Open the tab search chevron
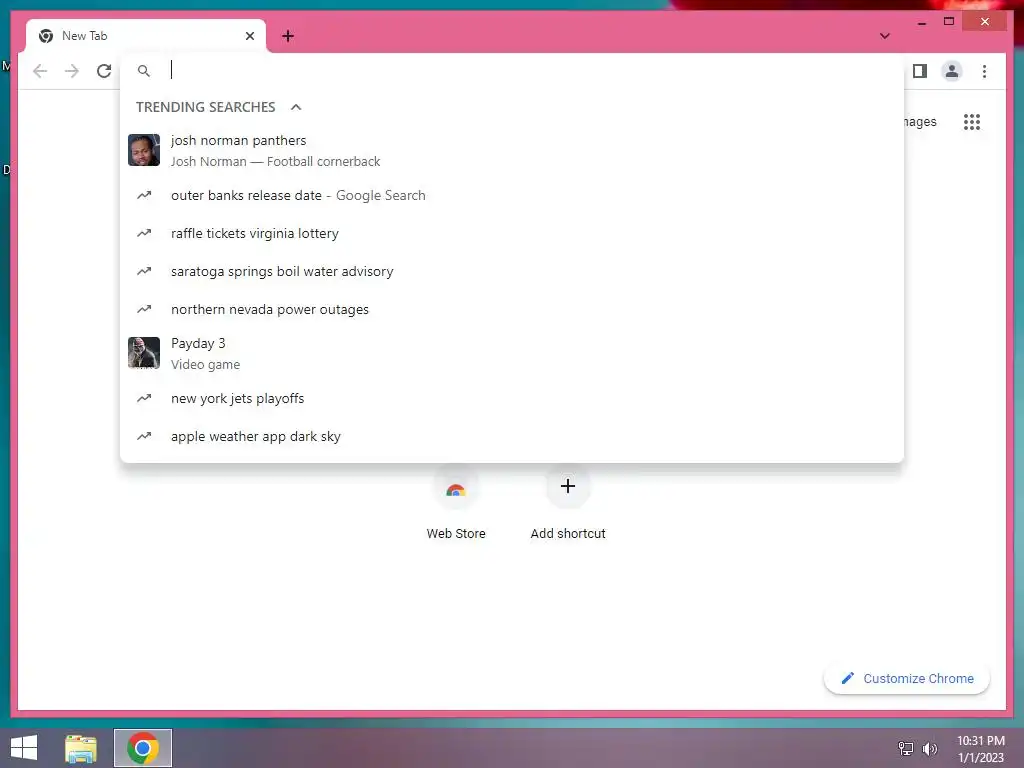The height and width of the screenshot is (768, 1024). (884, 36)
